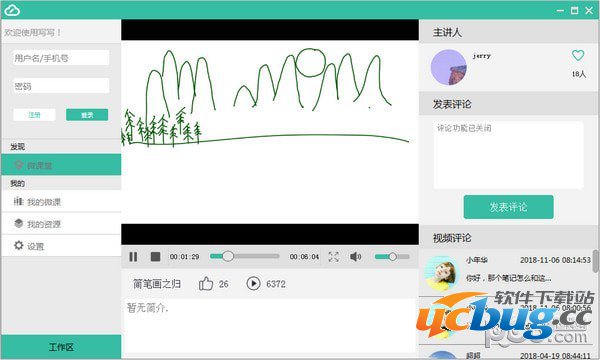Click the view count 6372

click(276, 284)
